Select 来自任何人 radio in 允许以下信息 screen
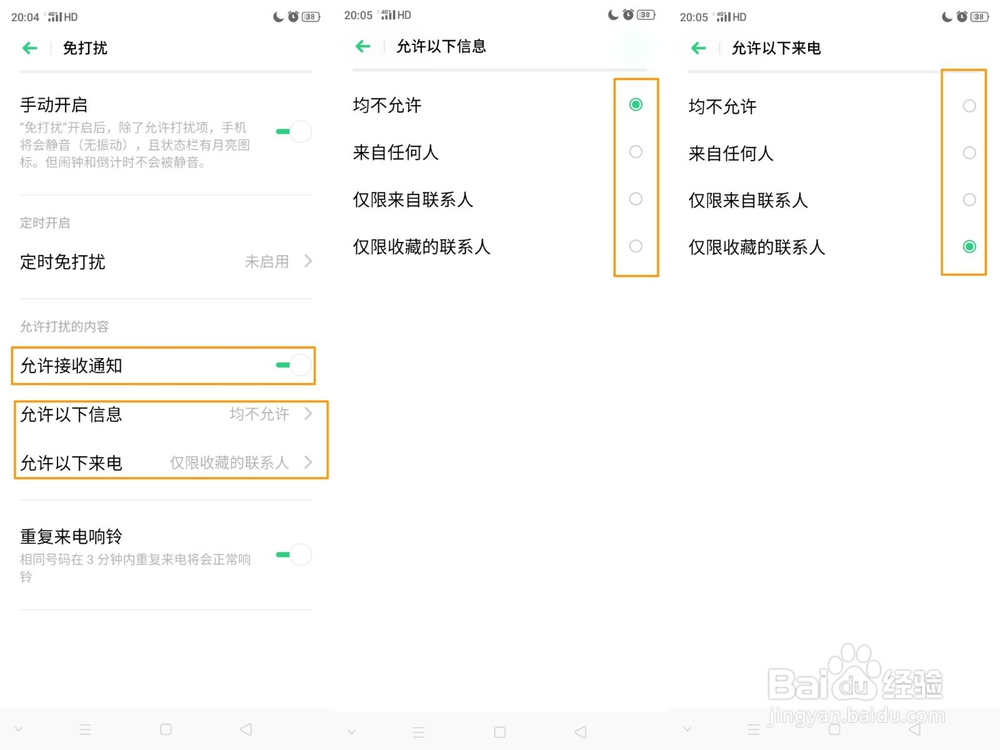 coord(635,152)
